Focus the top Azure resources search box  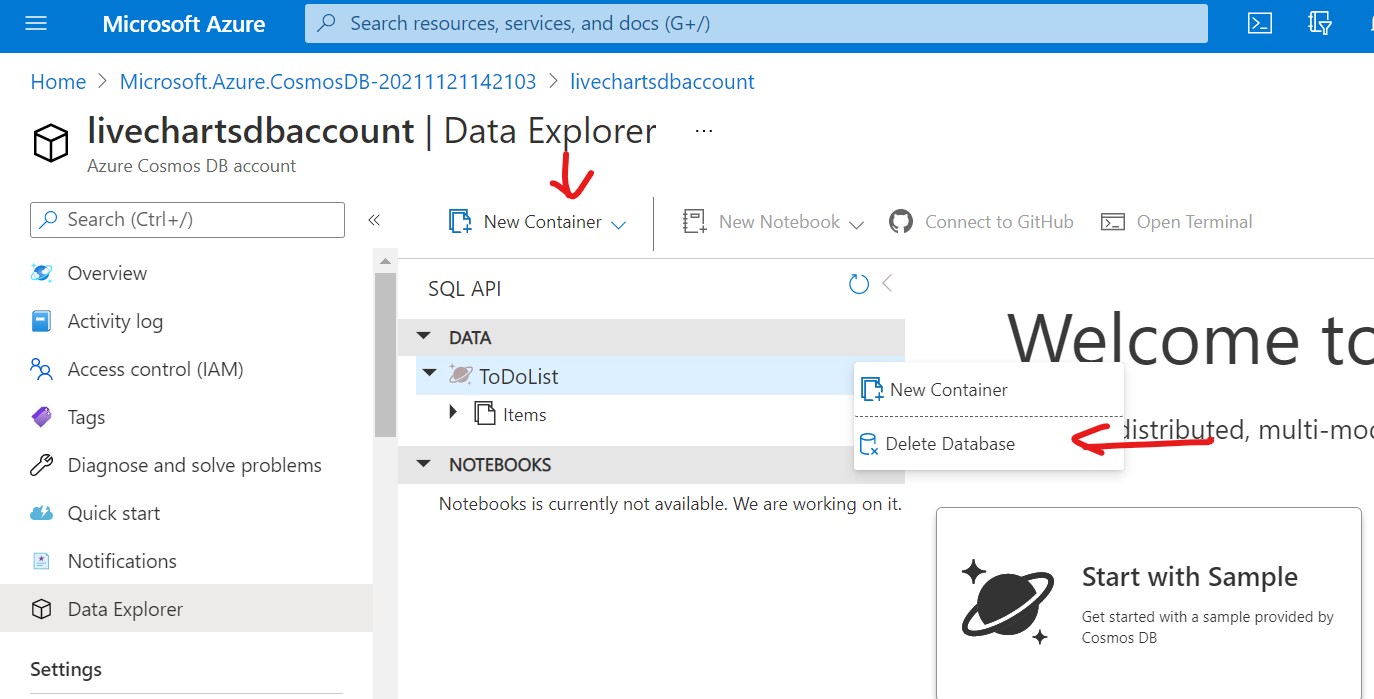(x=755, y=24)
